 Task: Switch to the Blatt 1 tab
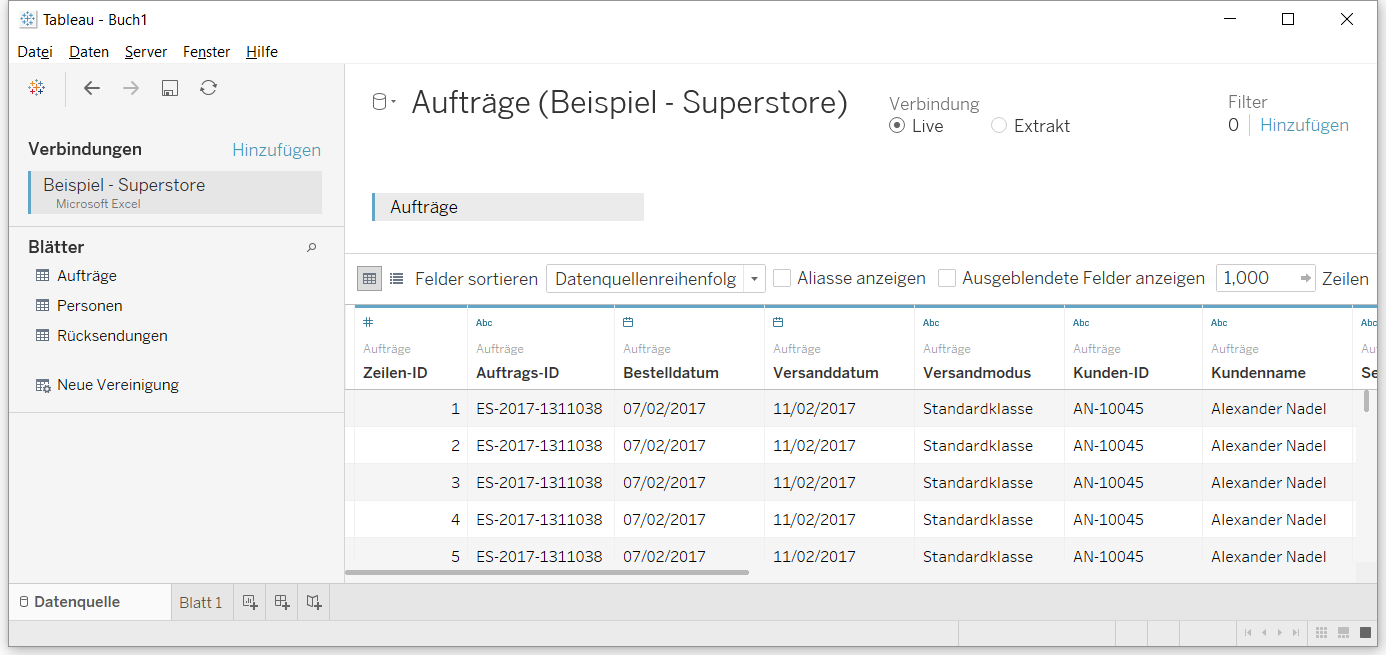[x=201, y=603]
